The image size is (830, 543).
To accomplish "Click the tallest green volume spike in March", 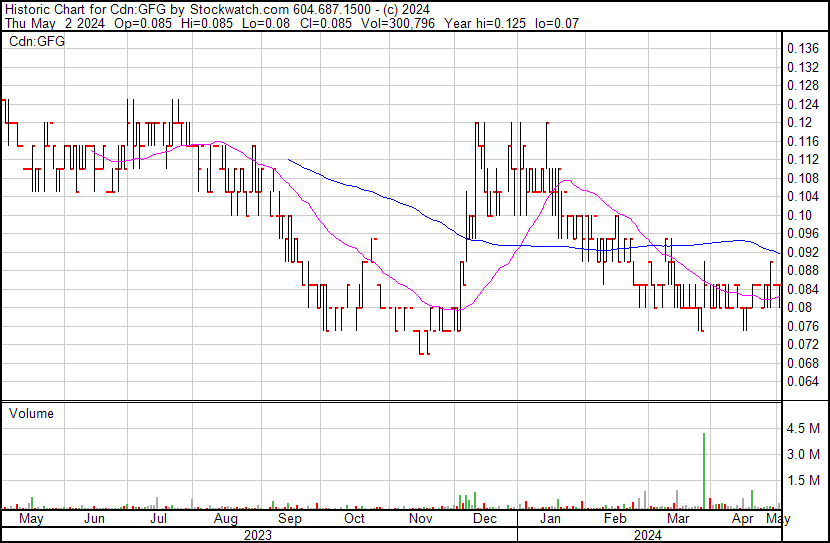I will click(x=704, y=470).
